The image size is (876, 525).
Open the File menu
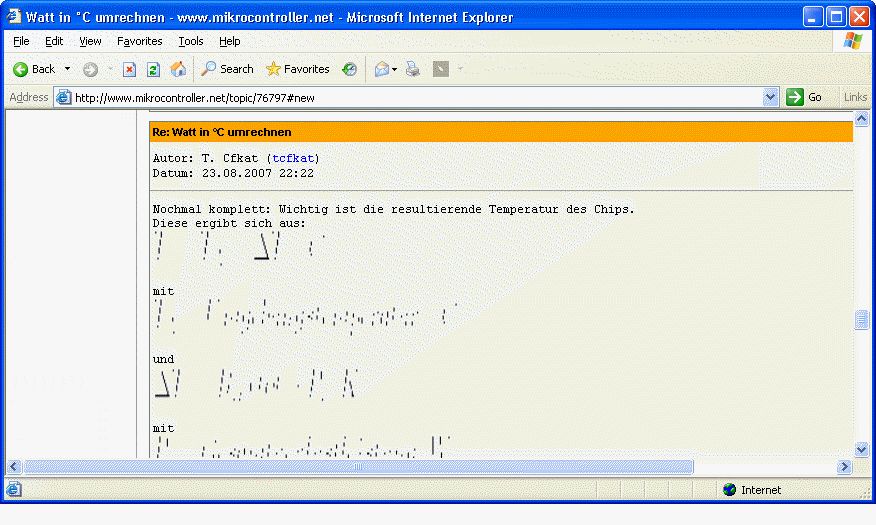(21, 41)
